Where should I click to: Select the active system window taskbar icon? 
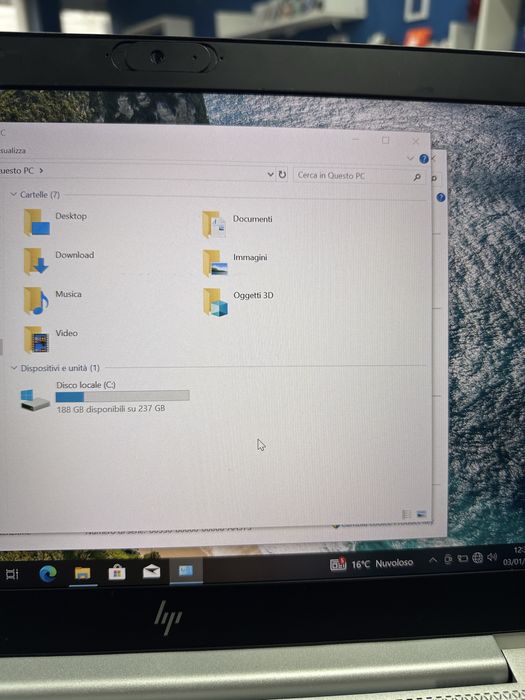[x=186, y=571]
